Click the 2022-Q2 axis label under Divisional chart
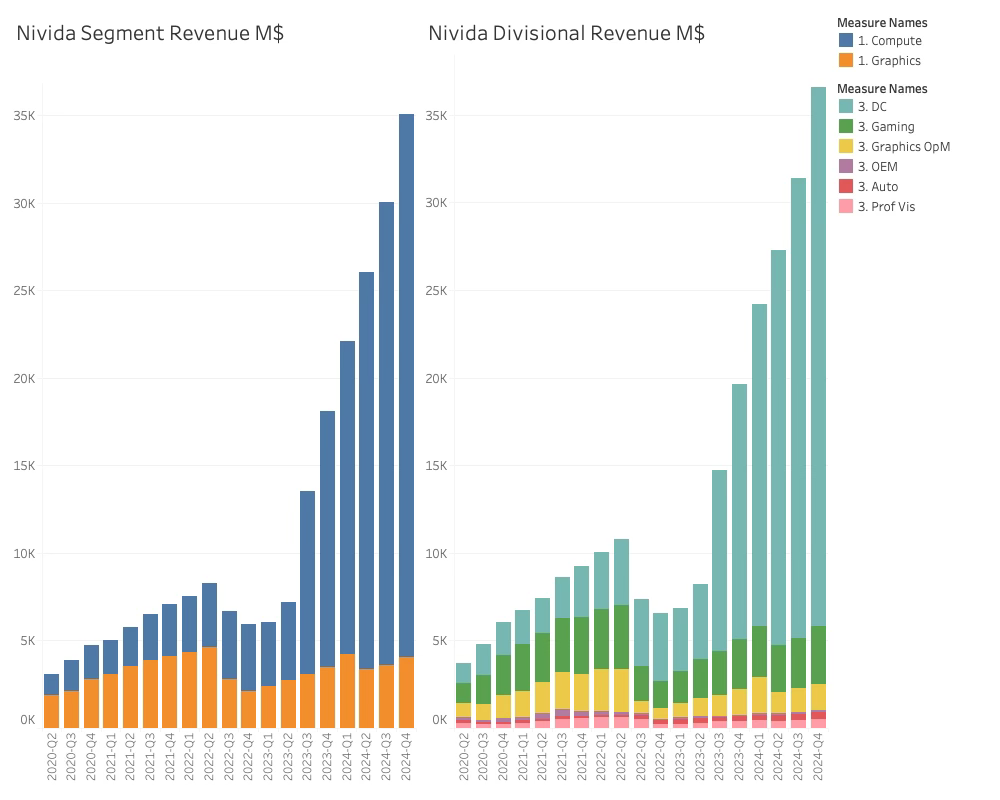This screenshot has width=1000, height=800. pos(622,757)
